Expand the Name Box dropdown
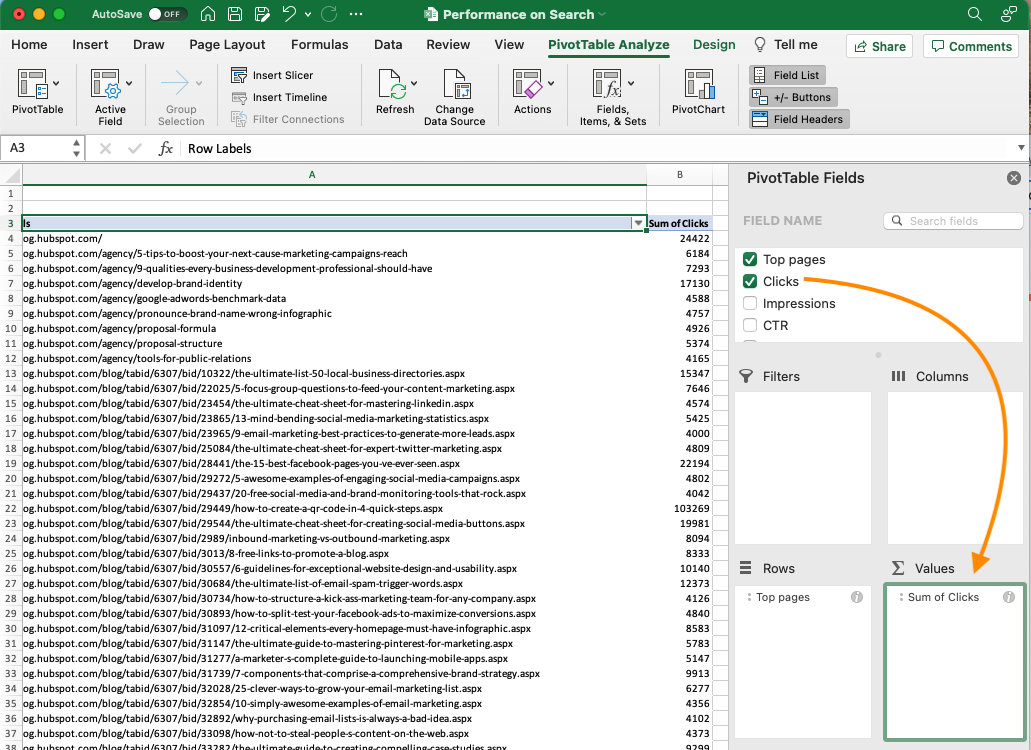This screenshot has width=1031, height=750. point(77,148)
